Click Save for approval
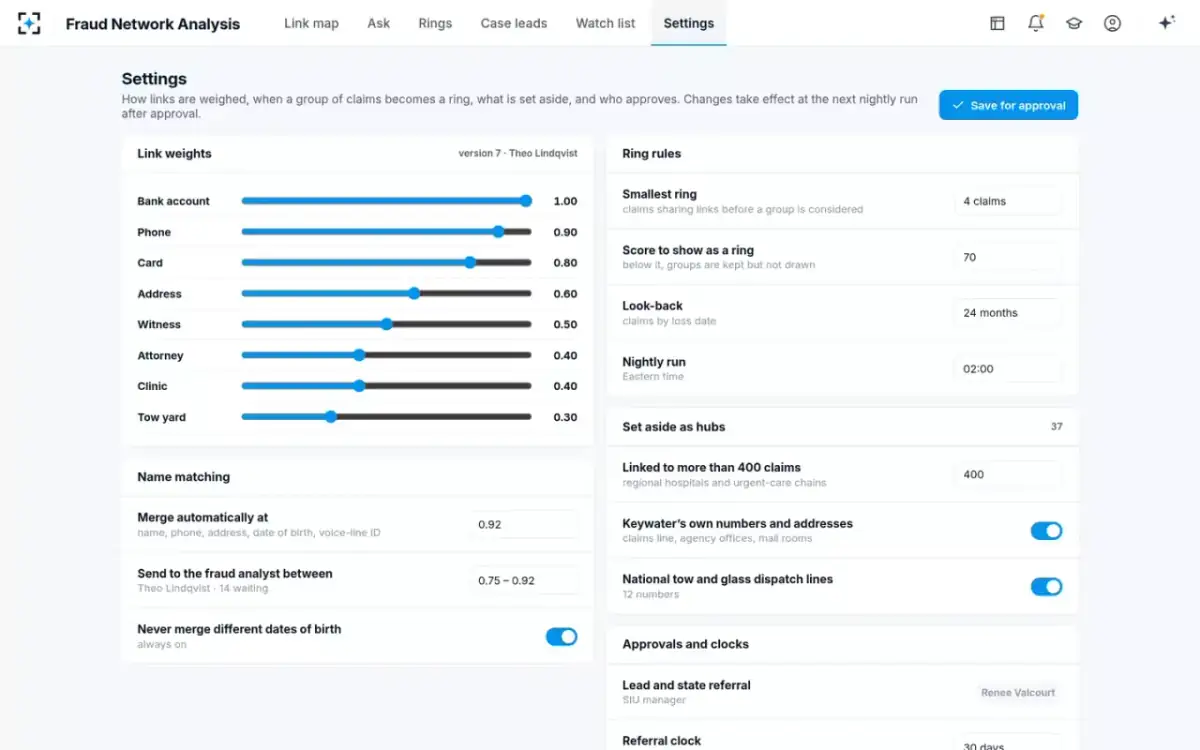Viewport: 1200px width, 750px height. pyautogui.click(x=1008, y=105)
